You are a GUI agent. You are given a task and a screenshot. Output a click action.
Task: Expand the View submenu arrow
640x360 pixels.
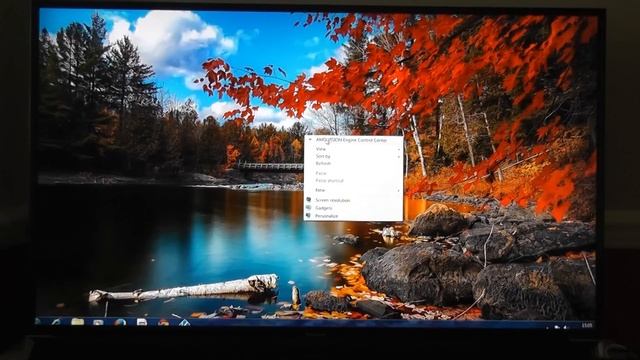pos(399,149)
